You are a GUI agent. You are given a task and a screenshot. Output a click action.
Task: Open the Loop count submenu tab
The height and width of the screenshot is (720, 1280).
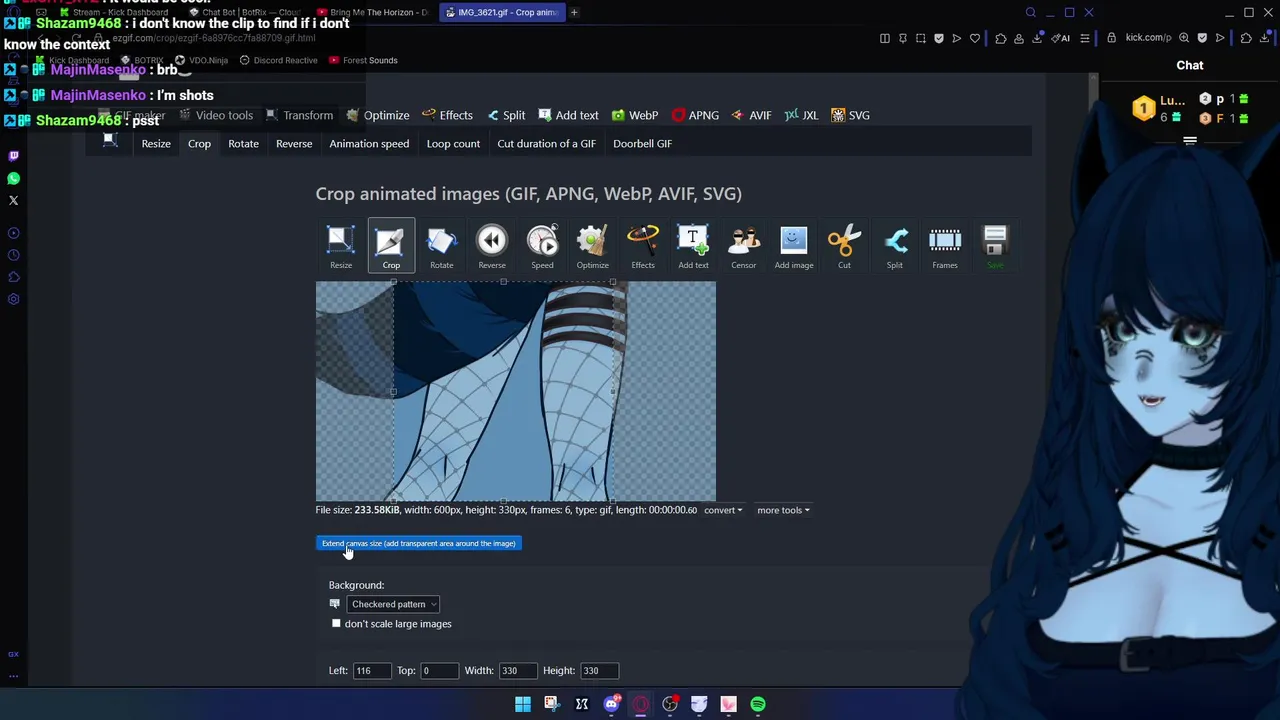453,143
